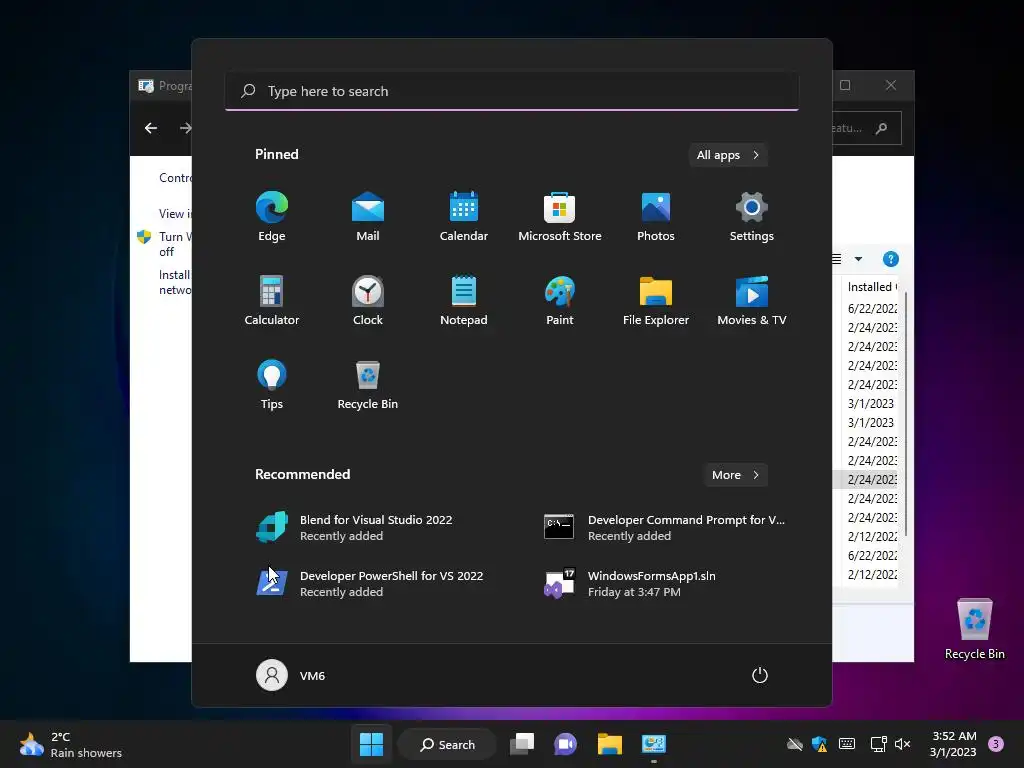
Task: Open Movies & TV app
Action: (x=752, y=300)
